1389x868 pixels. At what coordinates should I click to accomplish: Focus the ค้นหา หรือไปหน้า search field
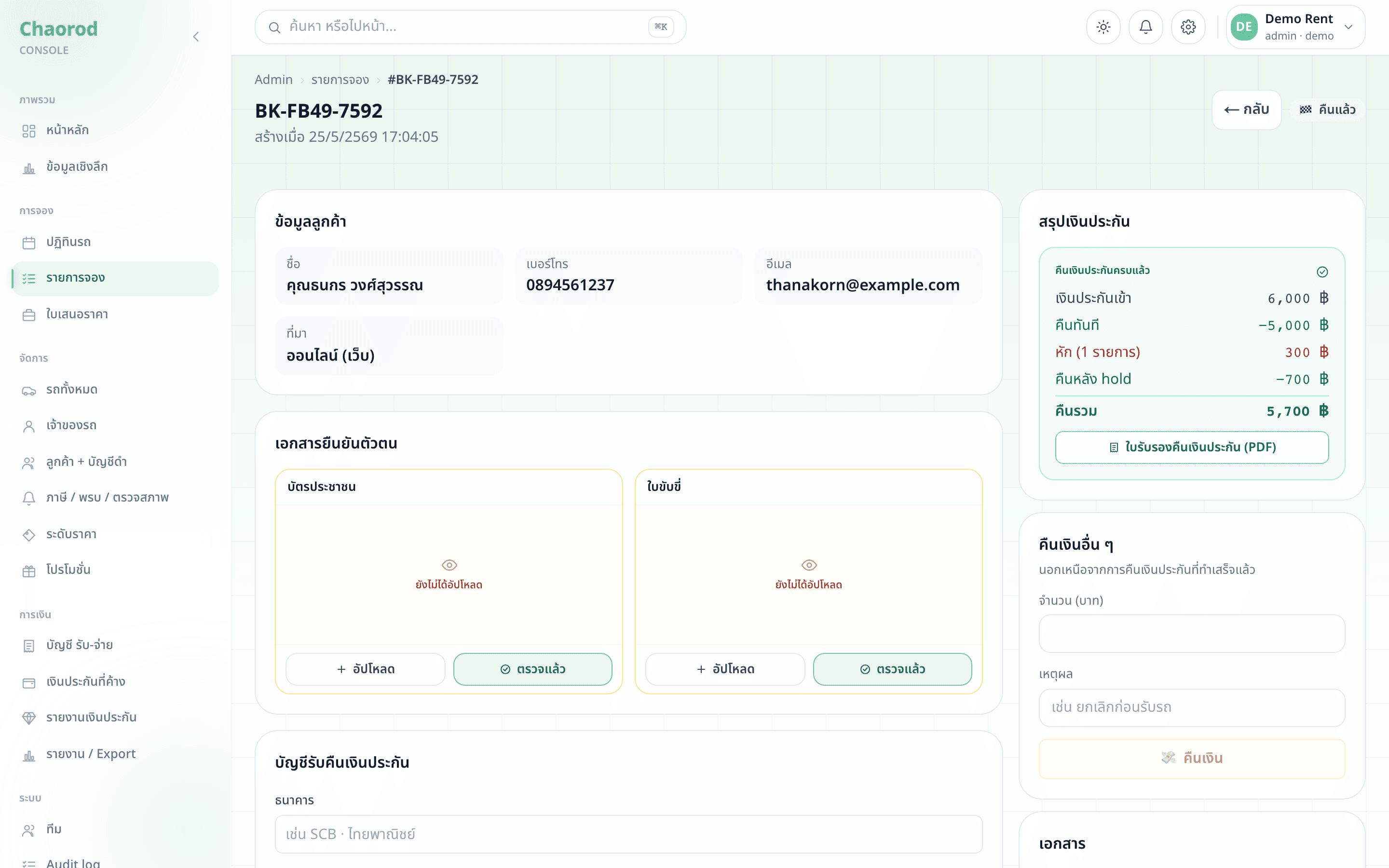tap(470, 27)
